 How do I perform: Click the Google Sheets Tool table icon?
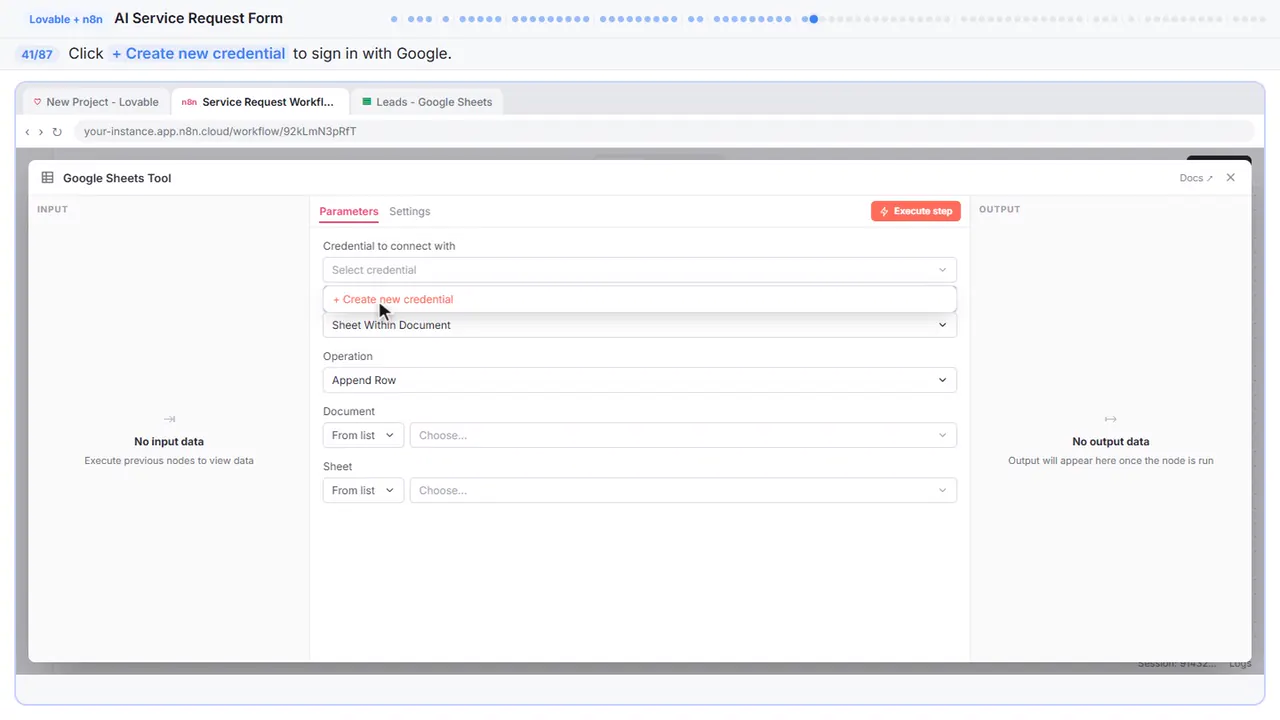pos(47,178)
